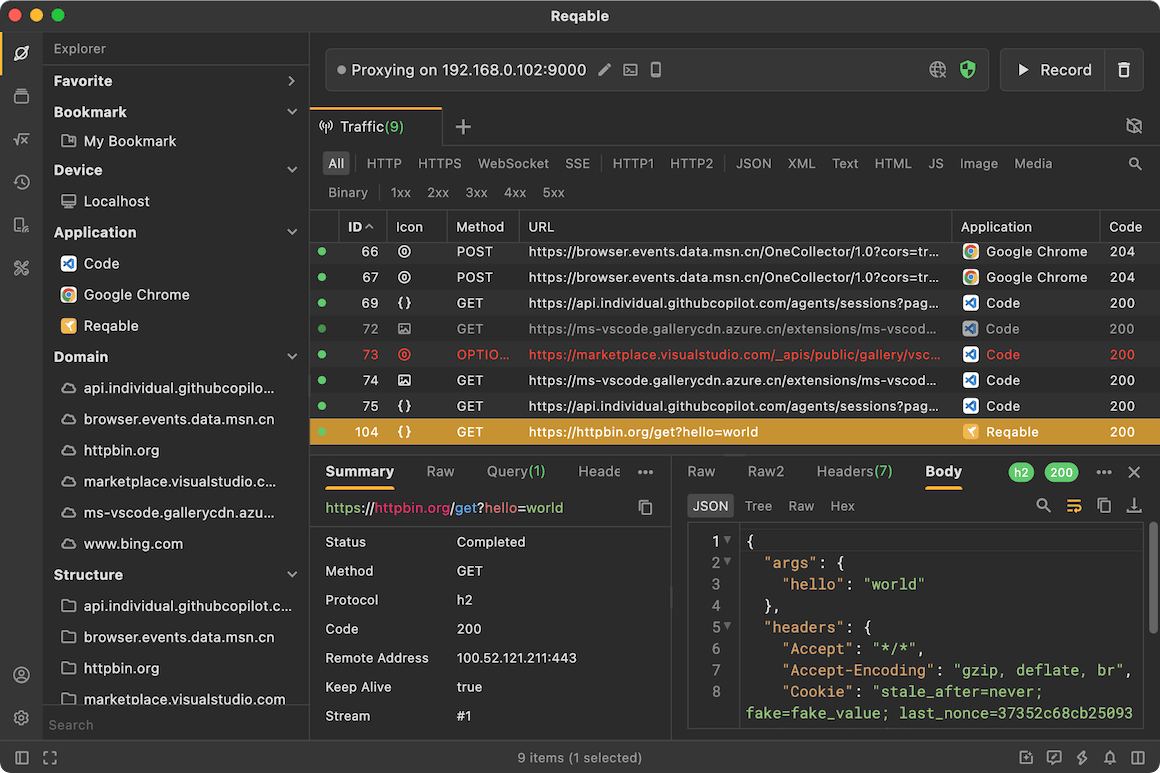This screenshot has height=773, width=1160.
Task: Select the httpbin.org domain entry
Action: coord(121,450)
